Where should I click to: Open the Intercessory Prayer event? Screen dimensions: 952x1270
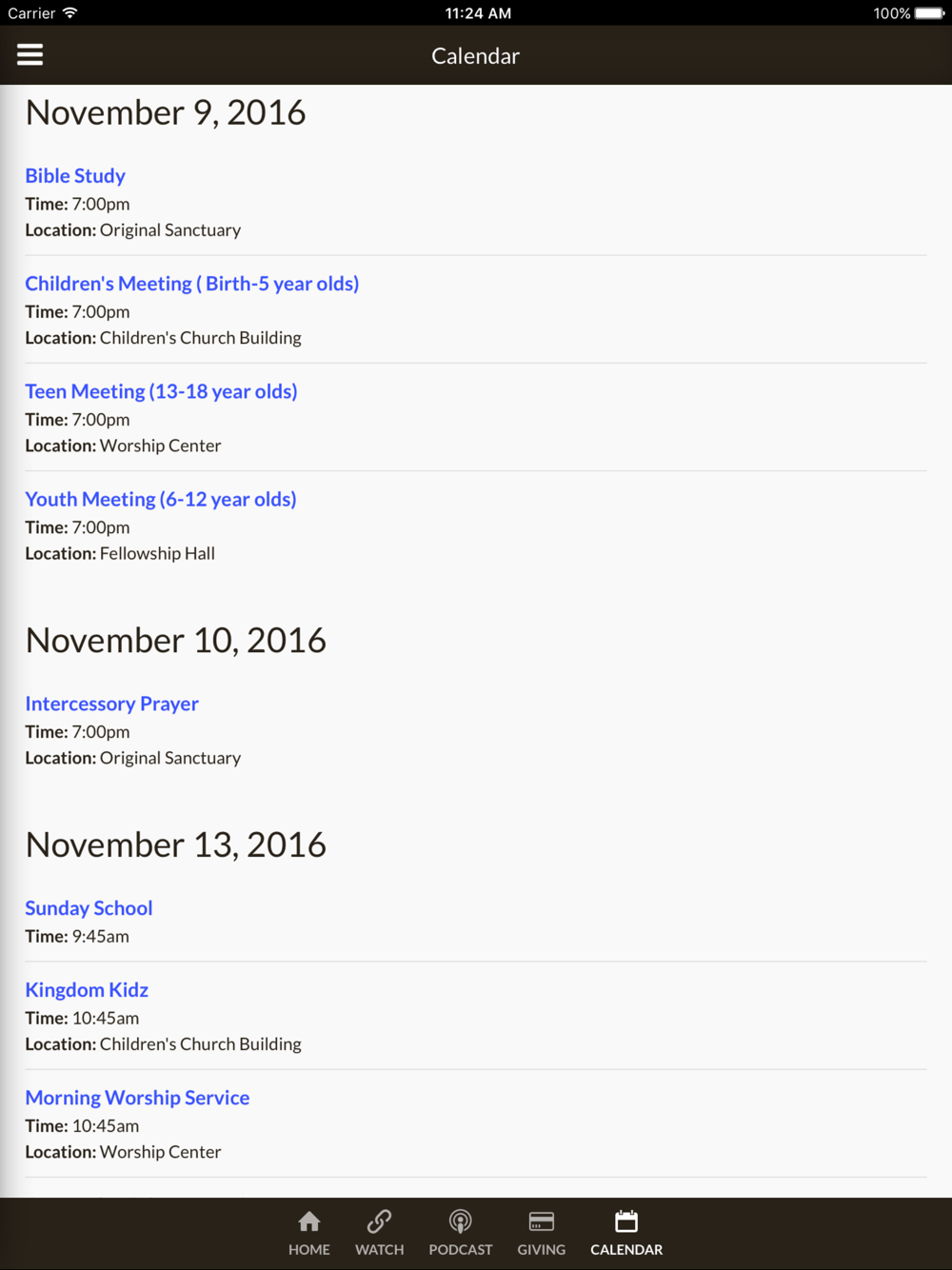[x=111, y=704]
